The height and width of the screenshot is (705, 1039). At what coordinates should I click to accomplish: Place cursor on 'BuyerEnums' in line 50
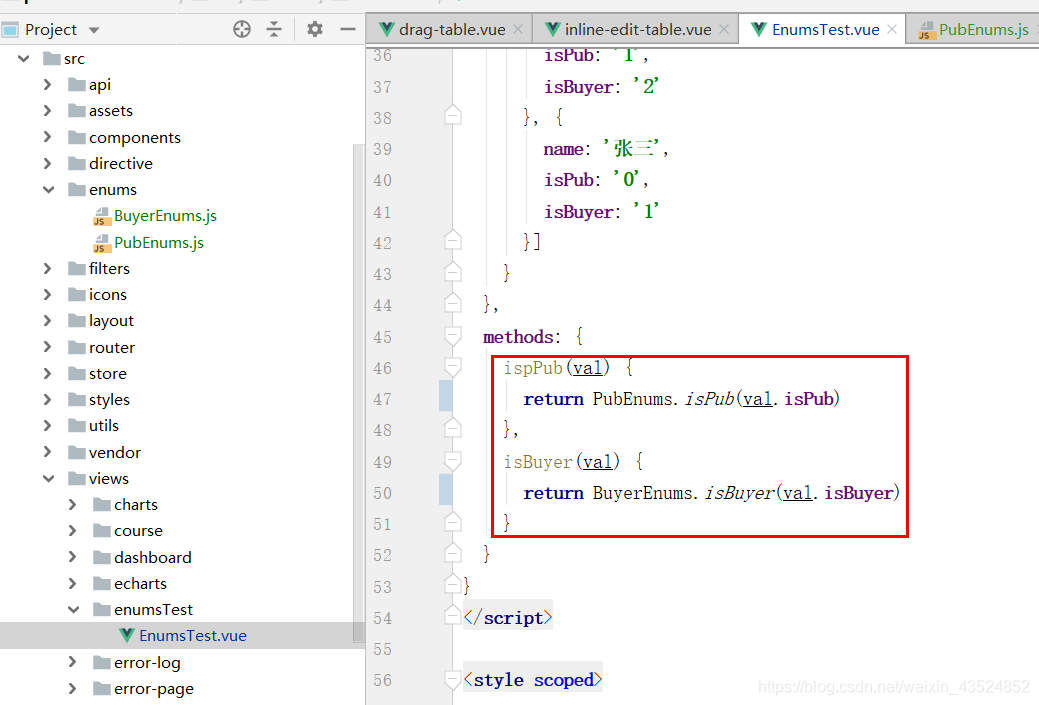pos(642,493)
